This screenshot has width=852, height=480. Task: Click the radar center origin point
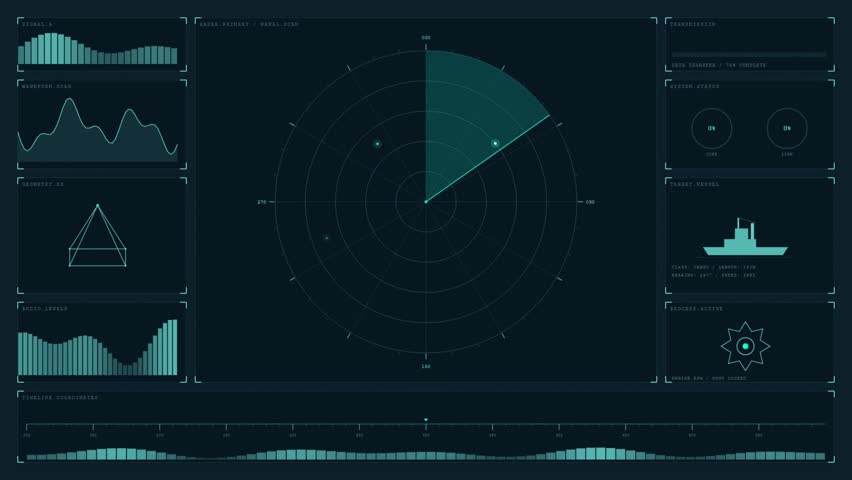click(425, 202)
